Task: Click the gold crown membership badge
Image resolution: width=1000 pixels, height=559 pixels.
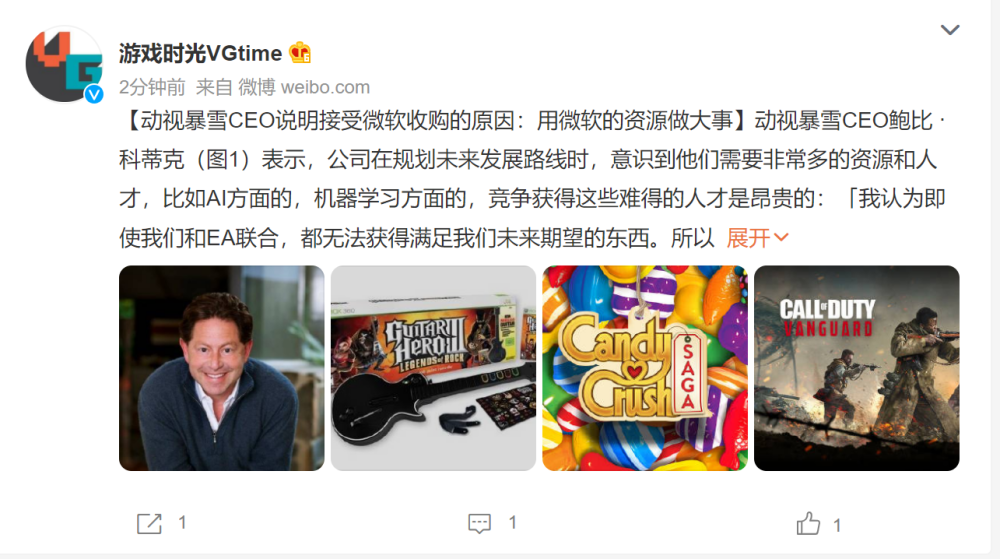Action: coord(300,52)
